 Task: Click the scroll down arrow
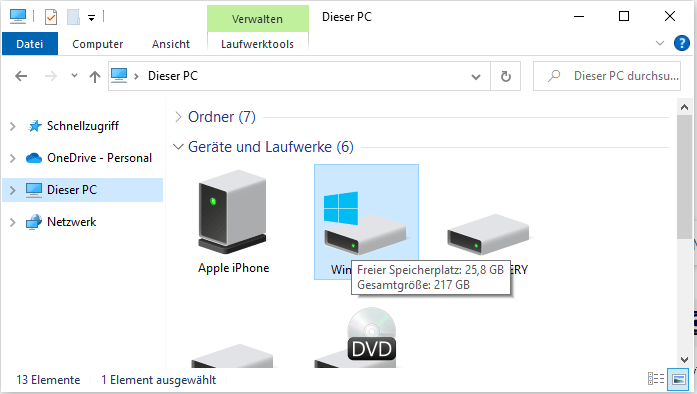click(684, 360)
